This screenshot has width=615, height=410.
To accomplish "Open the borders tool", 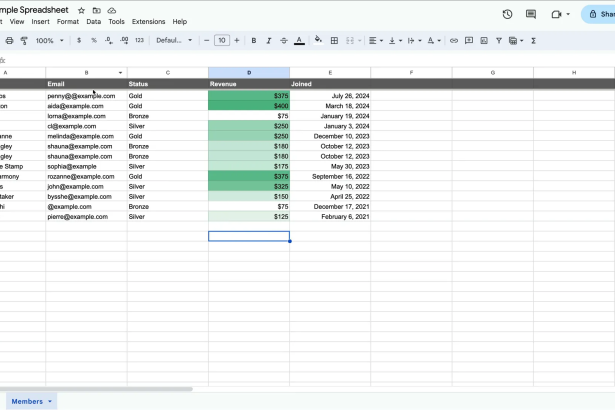I will coord(334,41).
